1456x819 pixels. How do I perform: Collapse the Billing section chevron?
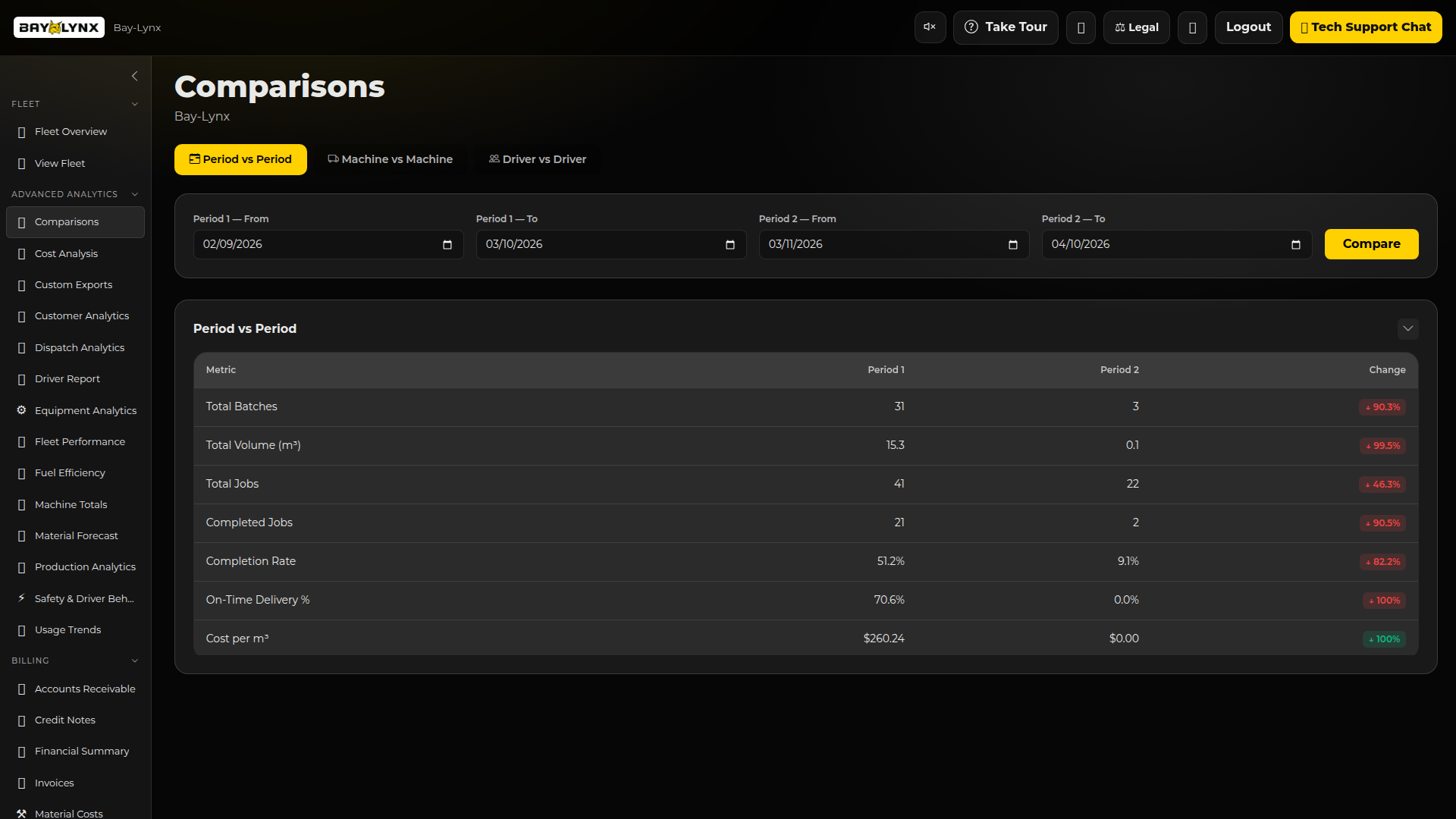(135, 661)
